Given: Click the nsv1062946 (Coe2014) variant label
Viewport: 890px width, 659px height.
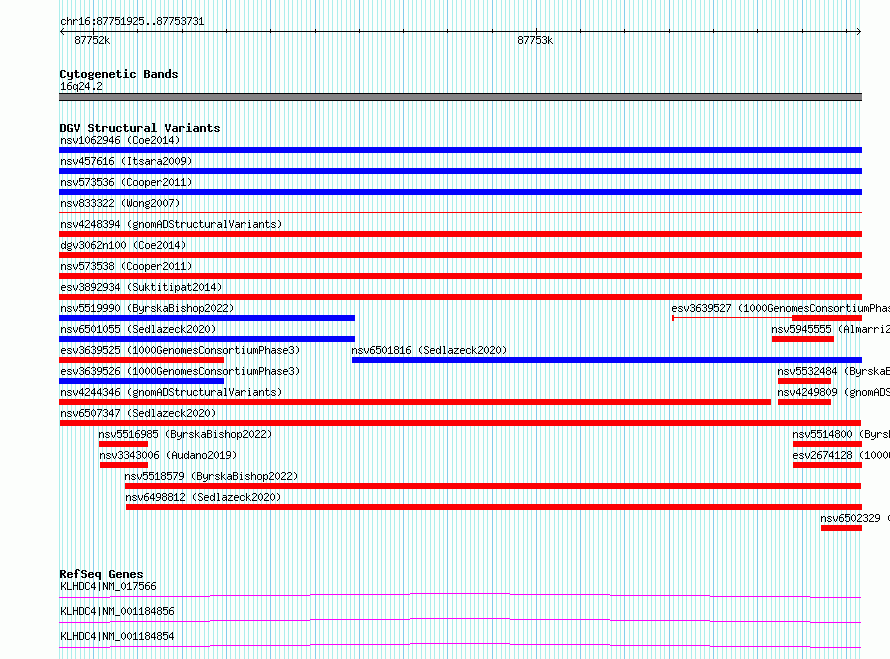Looking at the screenshot, I should coord(120,140).
